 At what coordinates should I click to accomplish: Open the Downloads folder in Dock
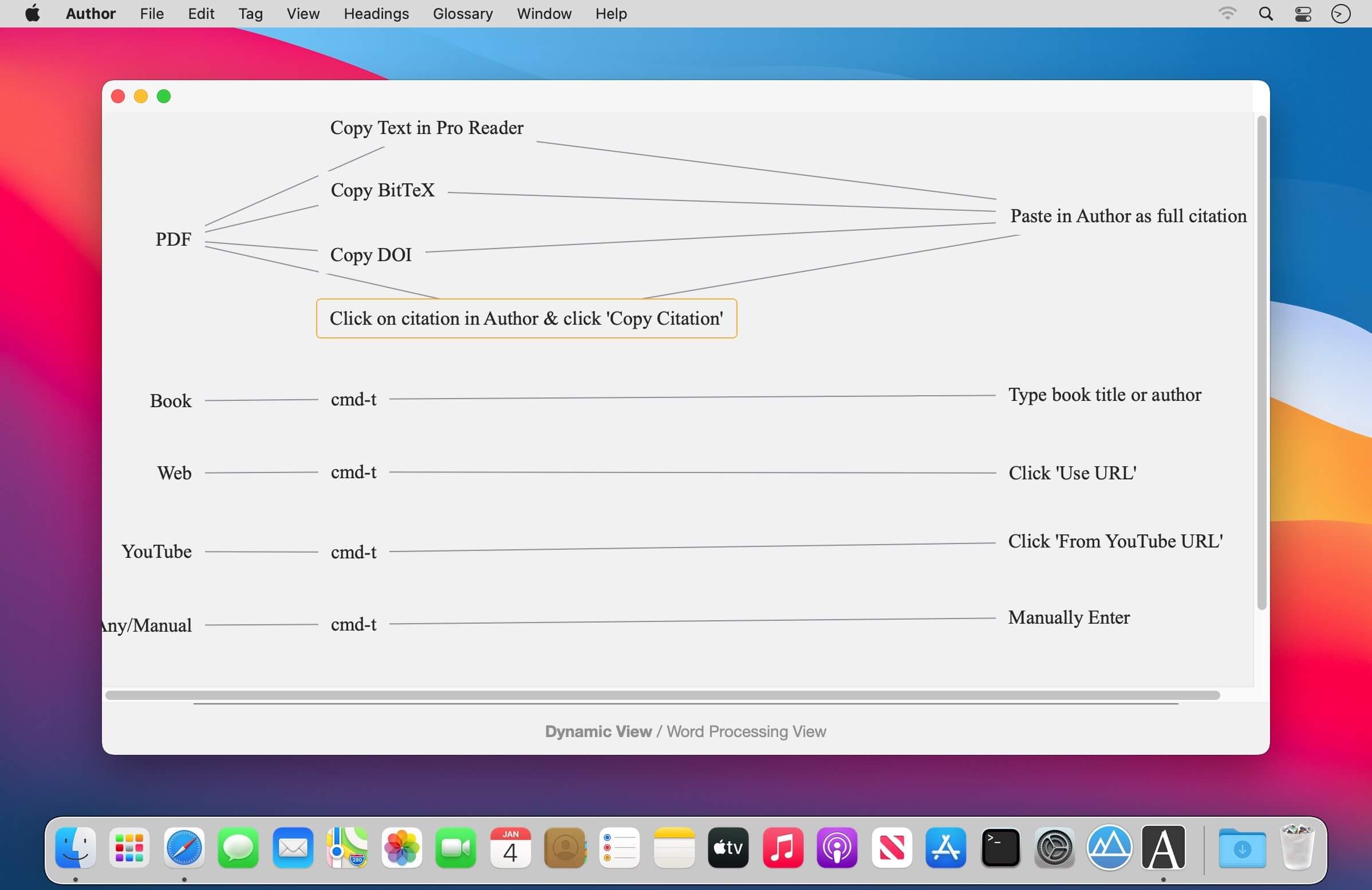tap(1241, 848)
